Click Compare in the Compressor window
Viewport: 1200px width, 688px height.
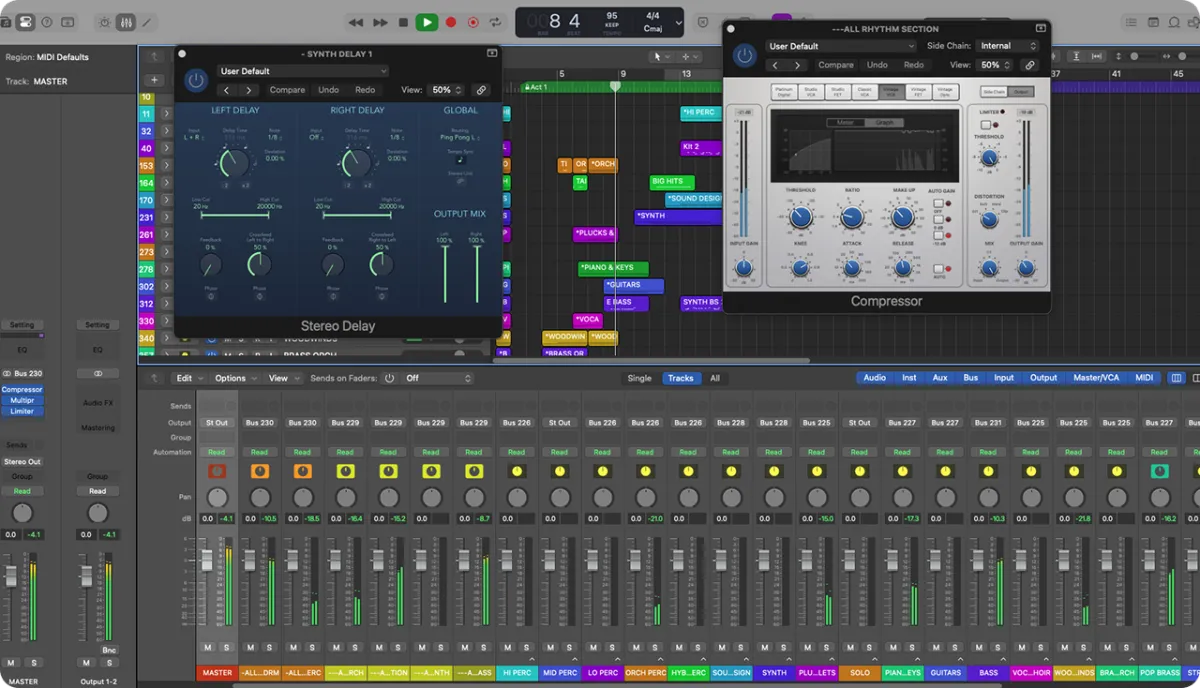tap(836, 65)
